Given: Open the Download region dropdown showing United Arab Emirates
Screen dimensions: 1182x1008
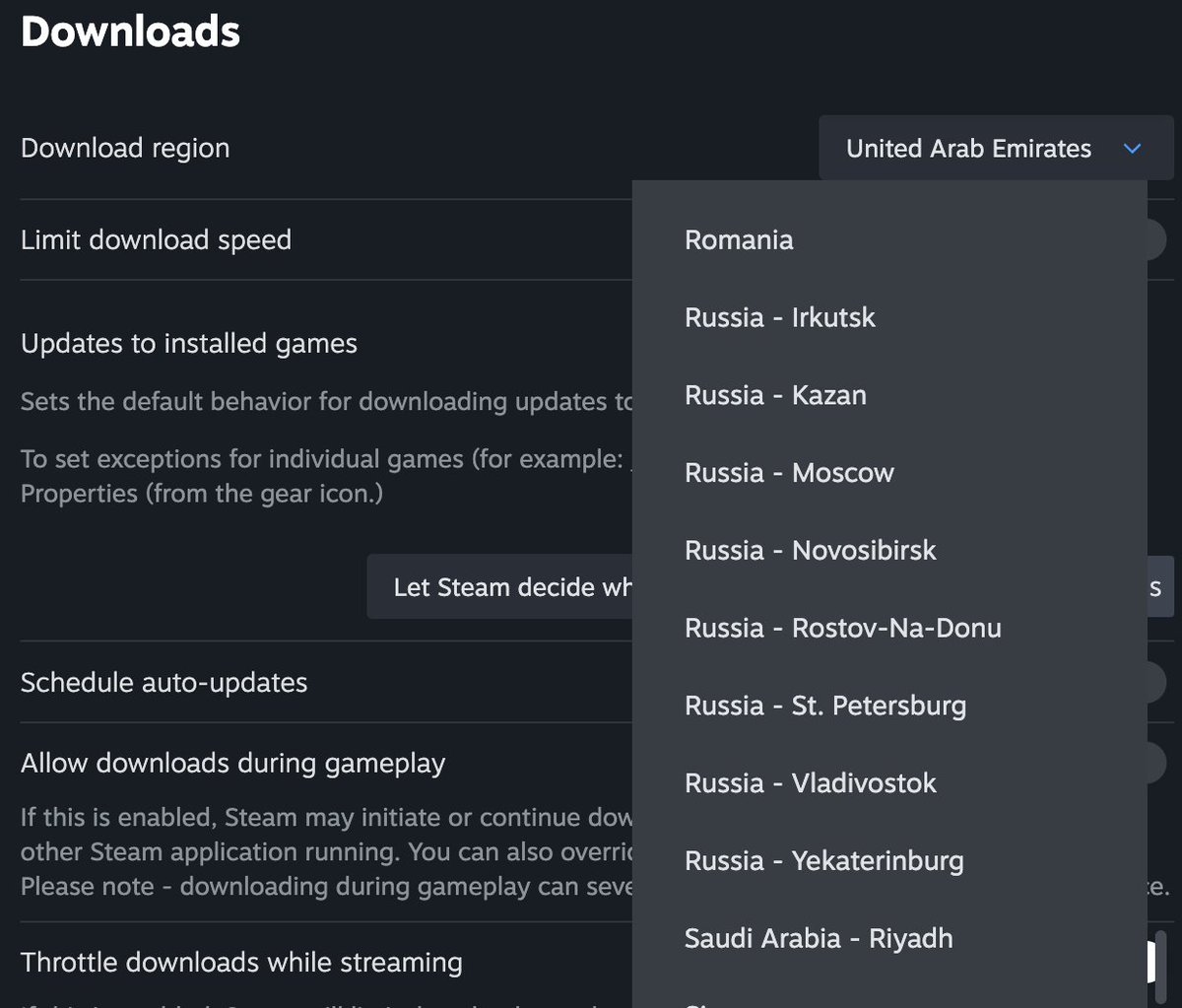Looking at the screenshot, I should [996, 149].
